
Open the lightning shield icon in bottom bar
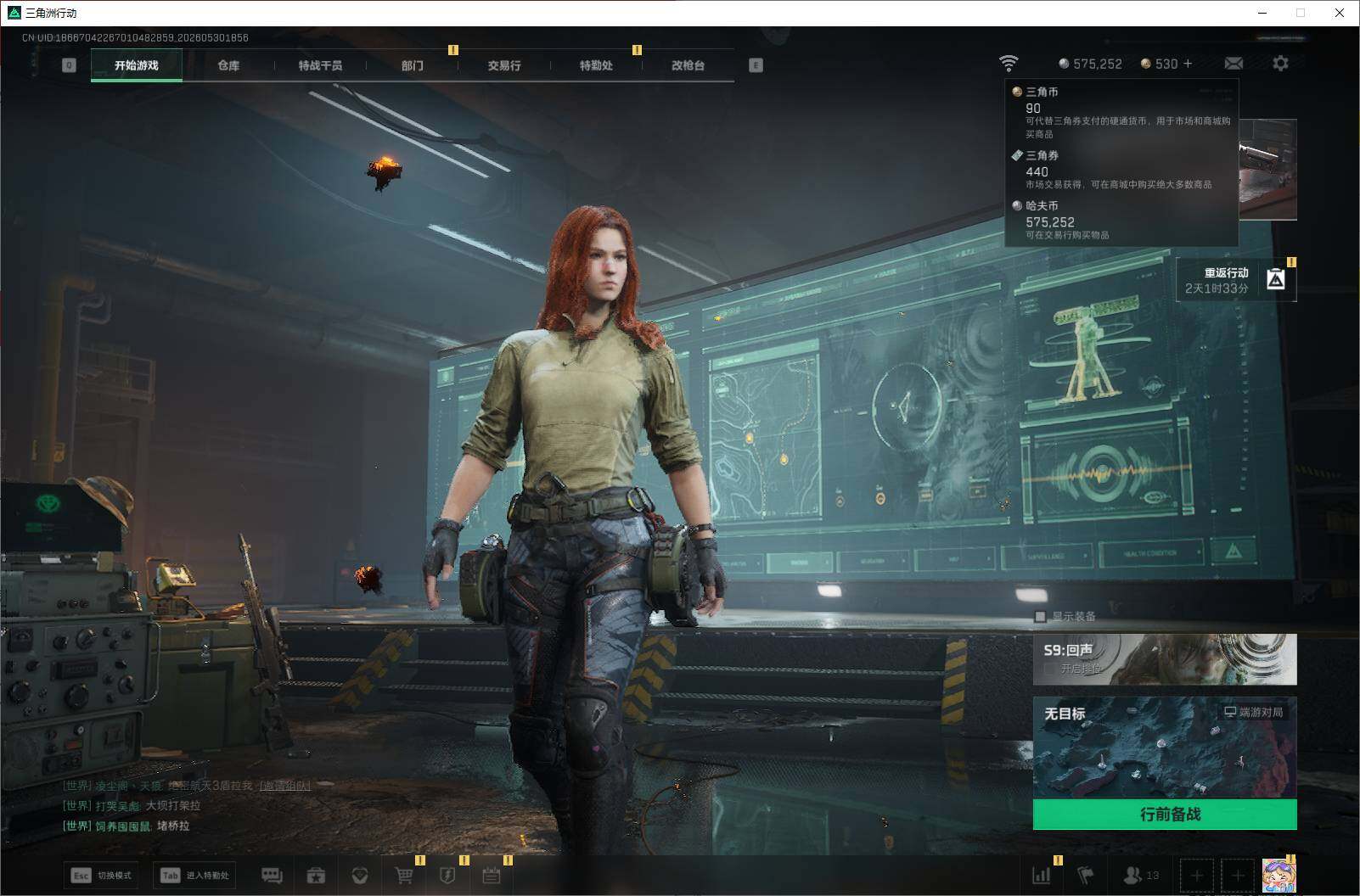pyautogui.click(x=448, y=875)
